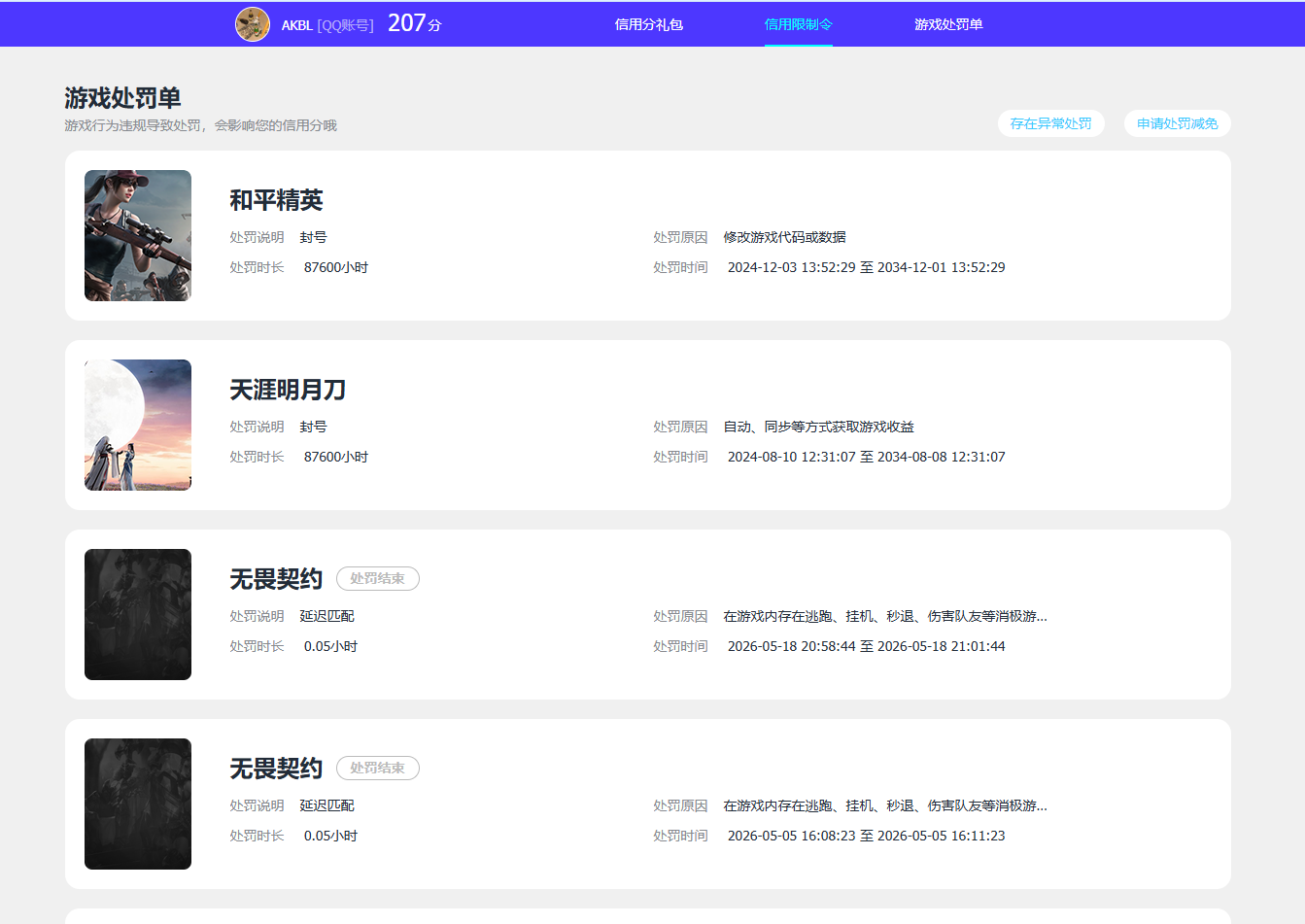The height and width of the screenshot is (924, 1305).
Task: Select the 游戏处罚单 tab
Action: coord(948,24)
